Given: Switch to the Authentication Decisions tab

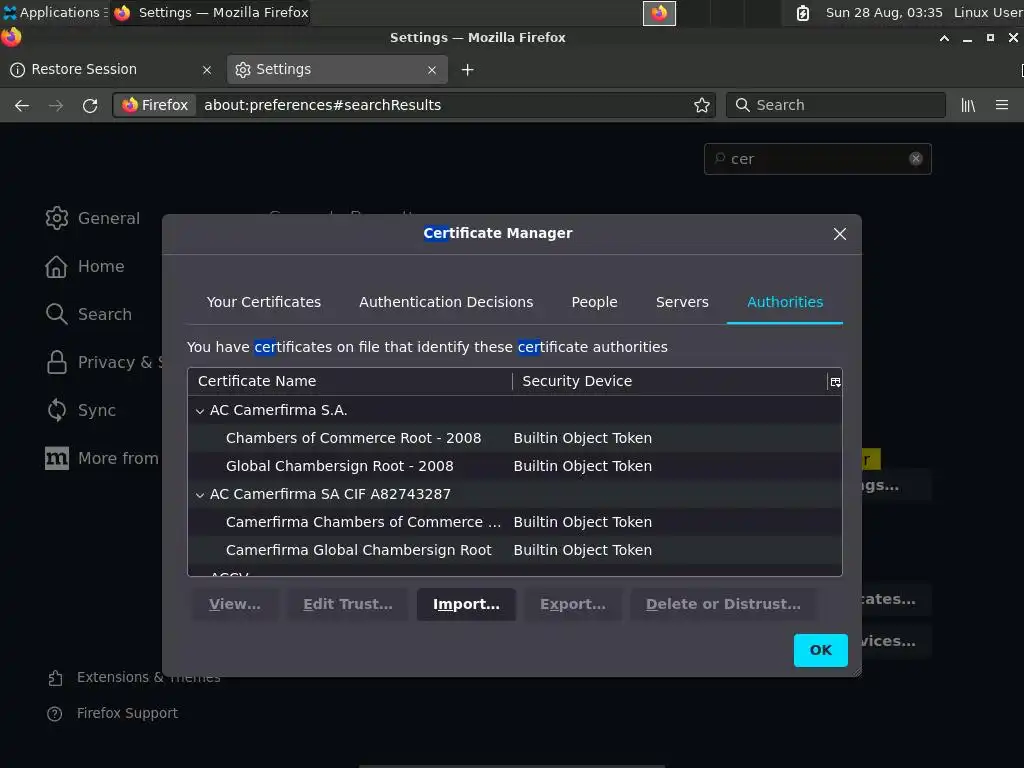Looking at the screenshot, I should tap(446, 302).
